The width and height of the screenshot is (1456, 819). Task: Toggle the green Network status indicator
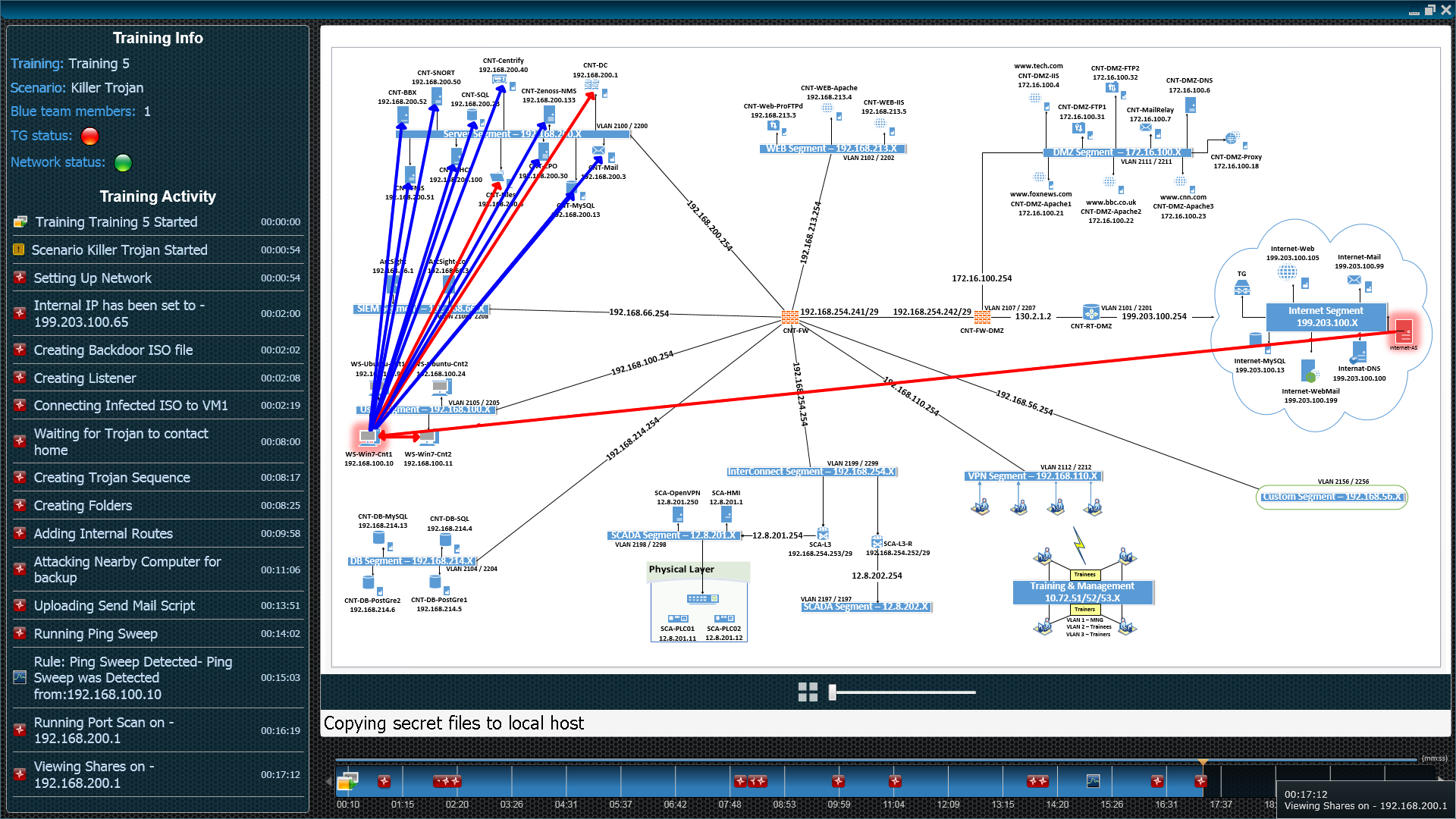point(122,162)
